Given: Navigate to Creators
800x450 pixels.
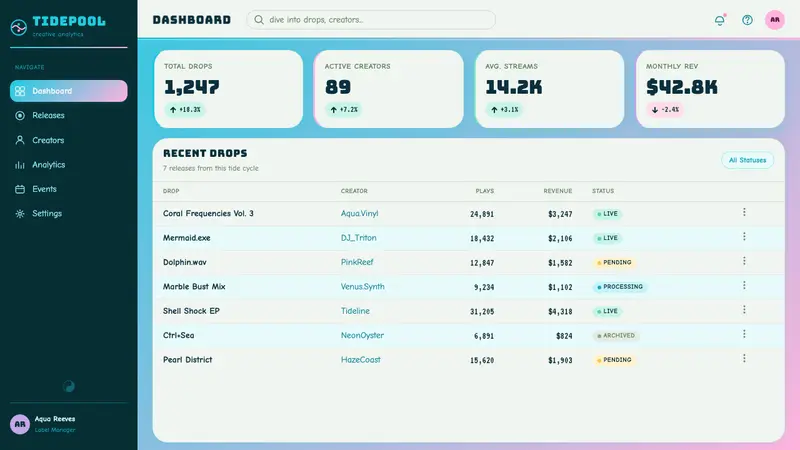Looking at the screenshot, I should click(68, 140).
